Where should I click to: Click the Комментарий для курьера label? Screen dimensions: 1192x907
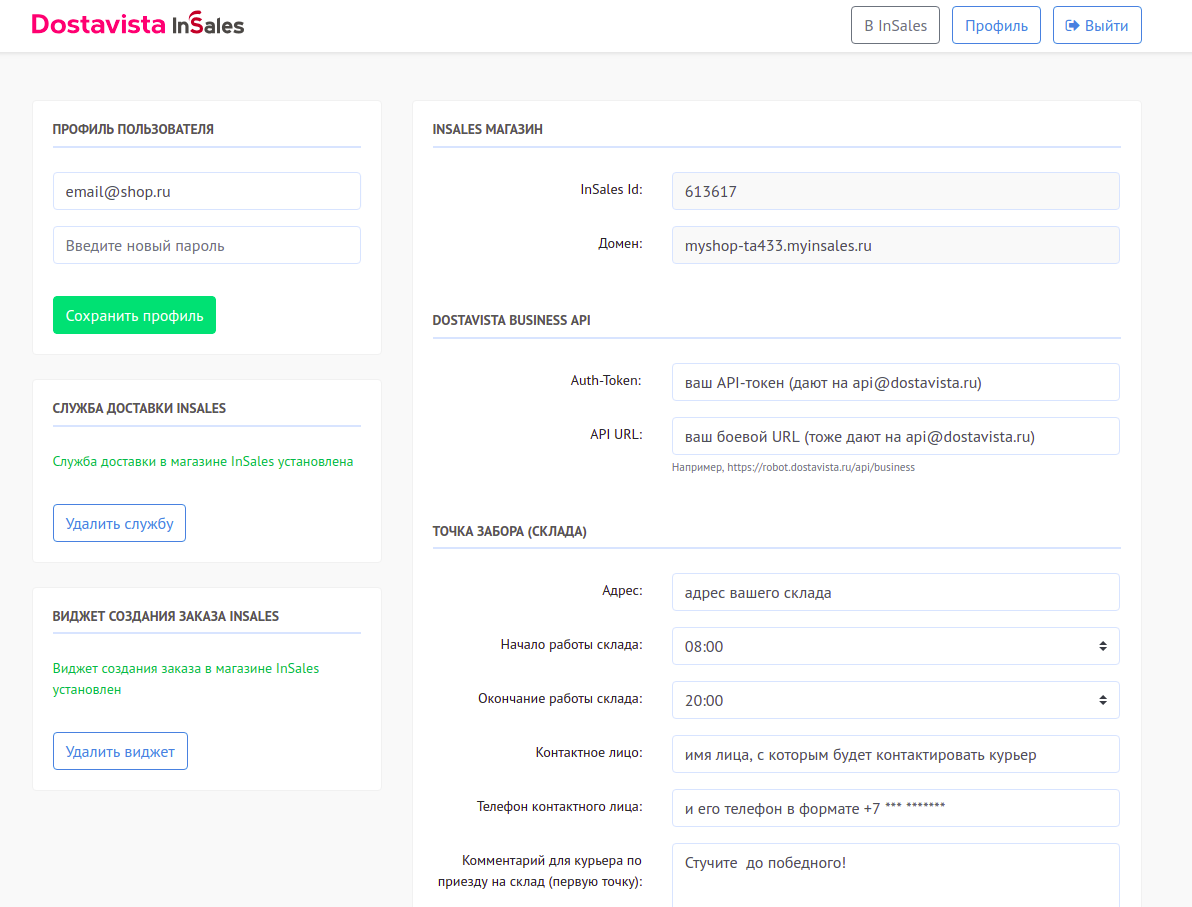coord(540,871)
